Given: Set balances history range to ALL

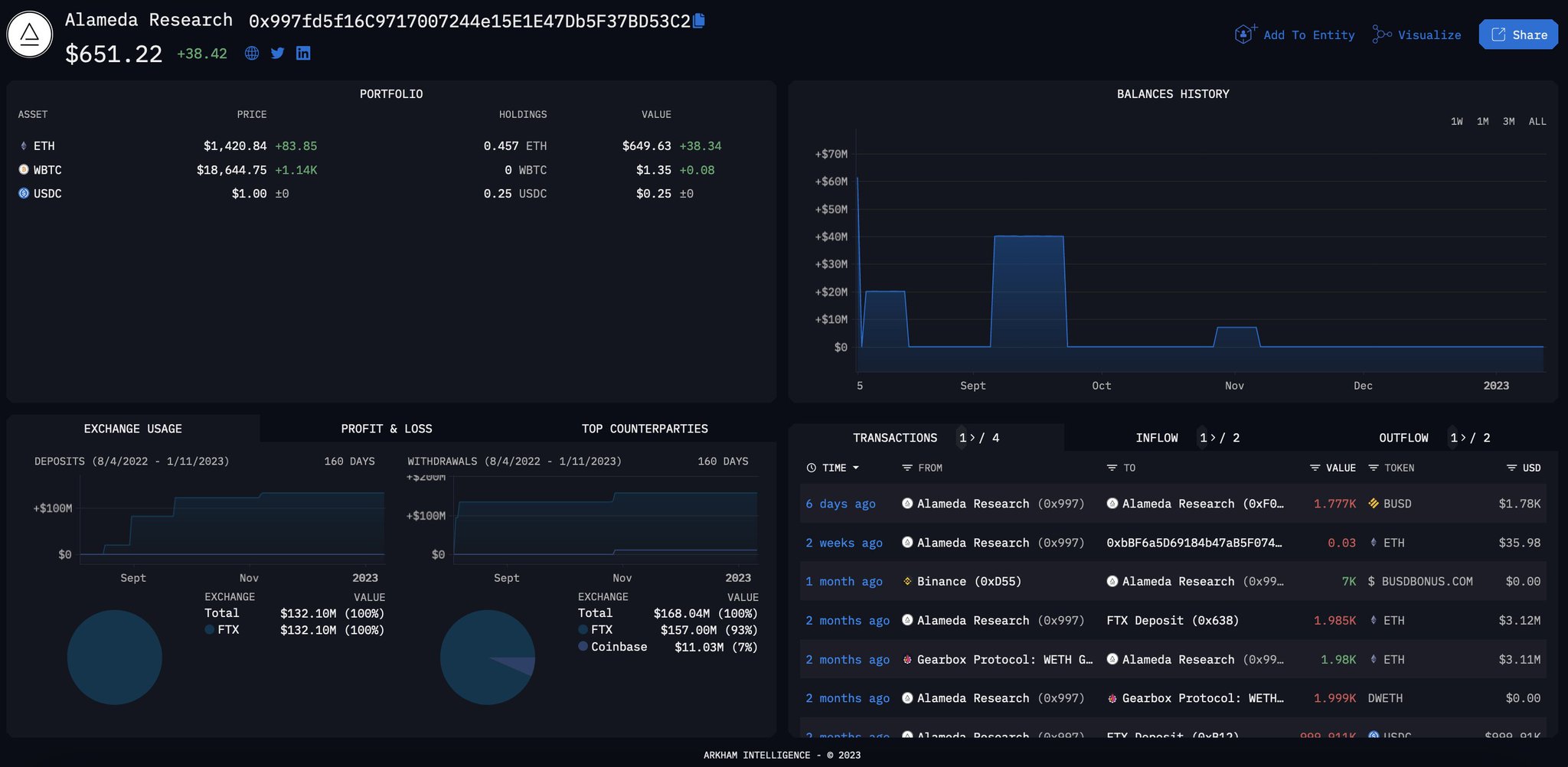Looking at the screenshot, I should pyautogui.click(x=1537, y=121).
